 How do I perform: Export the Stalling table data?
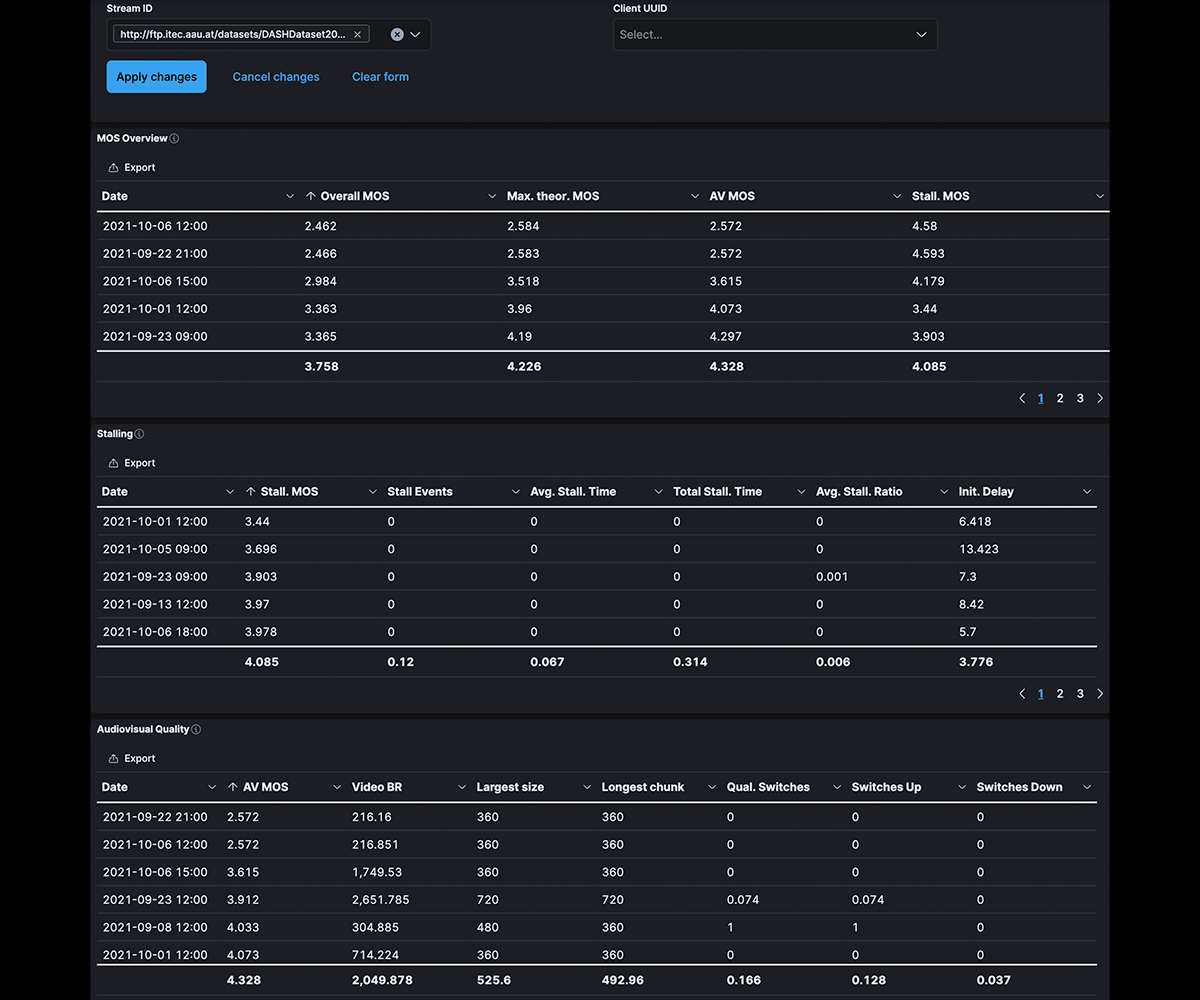132,463
